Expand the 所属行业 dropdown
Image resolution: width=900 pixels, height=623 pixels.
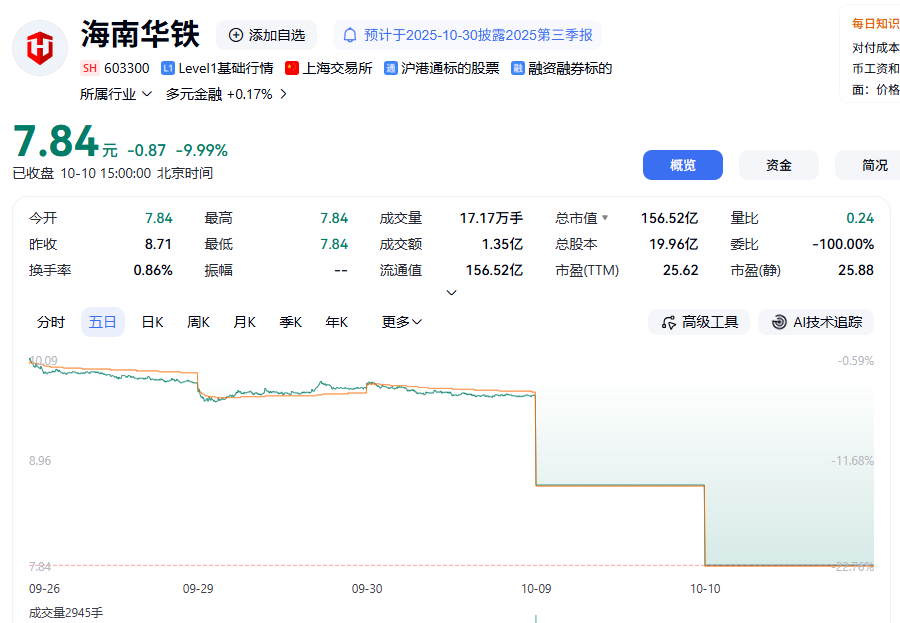(x=115, y=94)
